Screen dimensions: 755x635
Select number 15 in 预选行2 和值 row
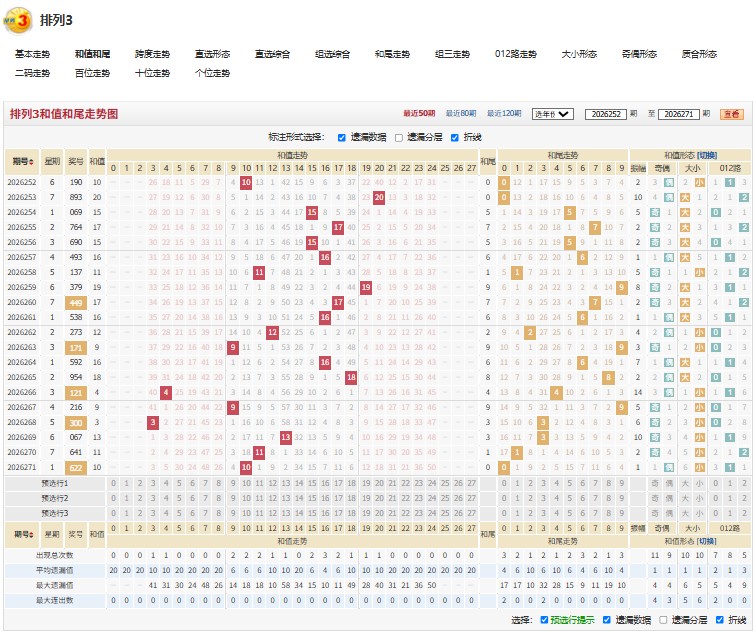click(312, 498)
